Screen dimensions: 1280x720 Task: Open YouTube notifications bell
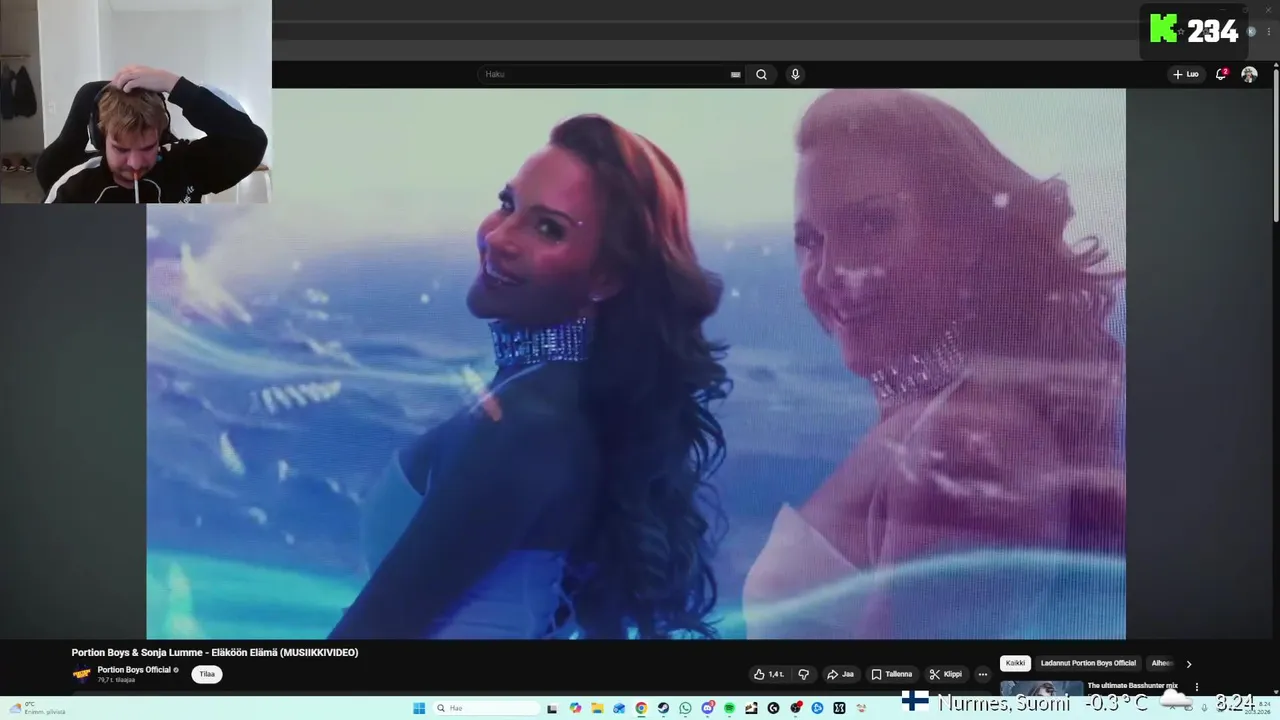(x=1221, y=74)
